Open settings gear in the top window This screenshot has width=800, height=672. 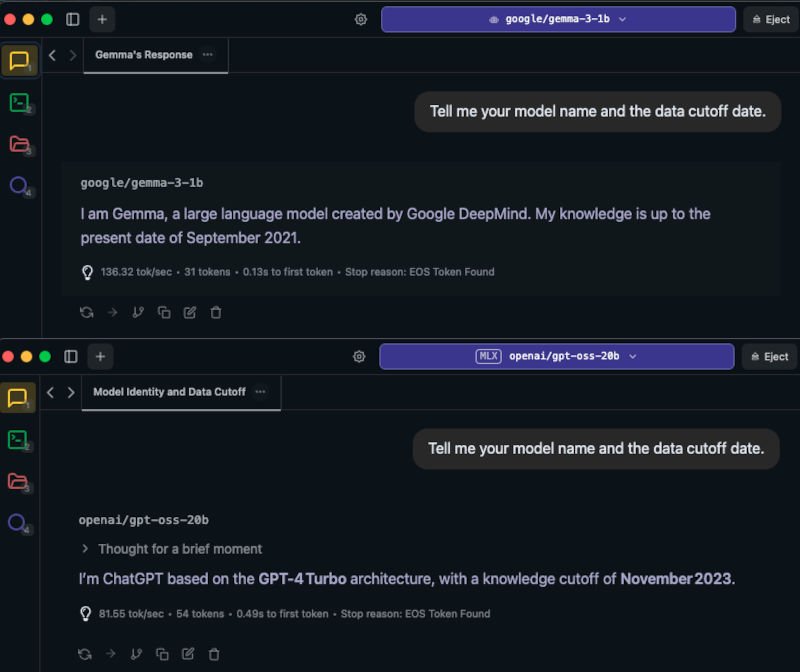[361, 19]
